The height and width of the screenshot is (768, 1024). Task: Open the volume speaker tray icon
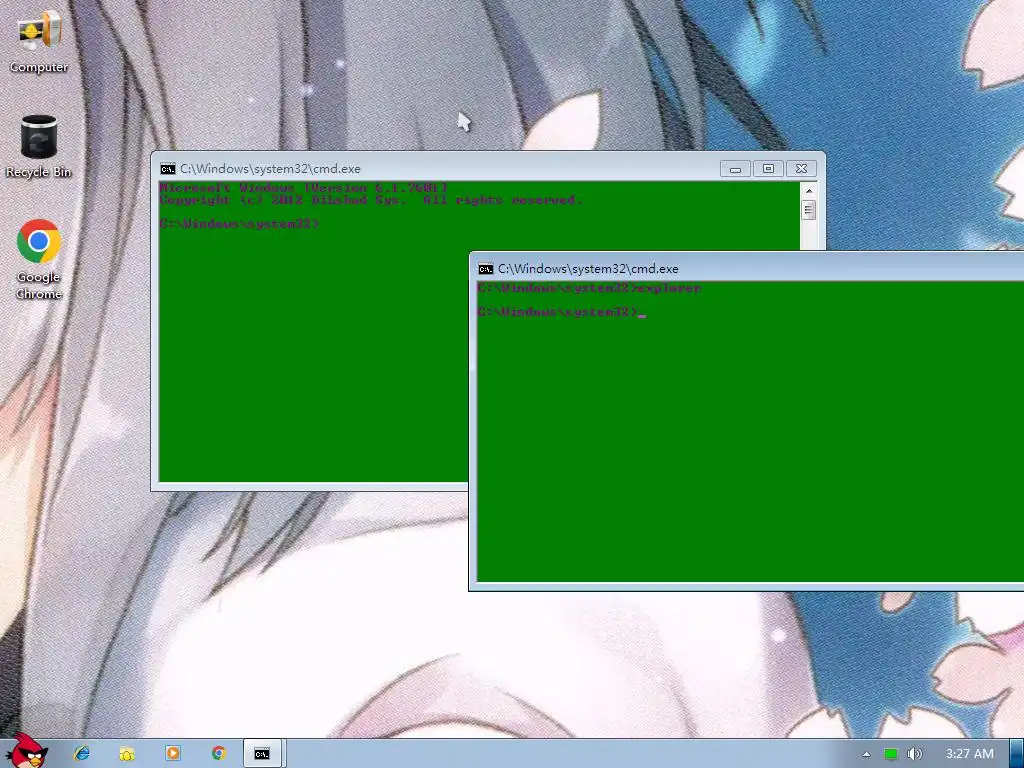pyautogui.click(x=914, y=754)
